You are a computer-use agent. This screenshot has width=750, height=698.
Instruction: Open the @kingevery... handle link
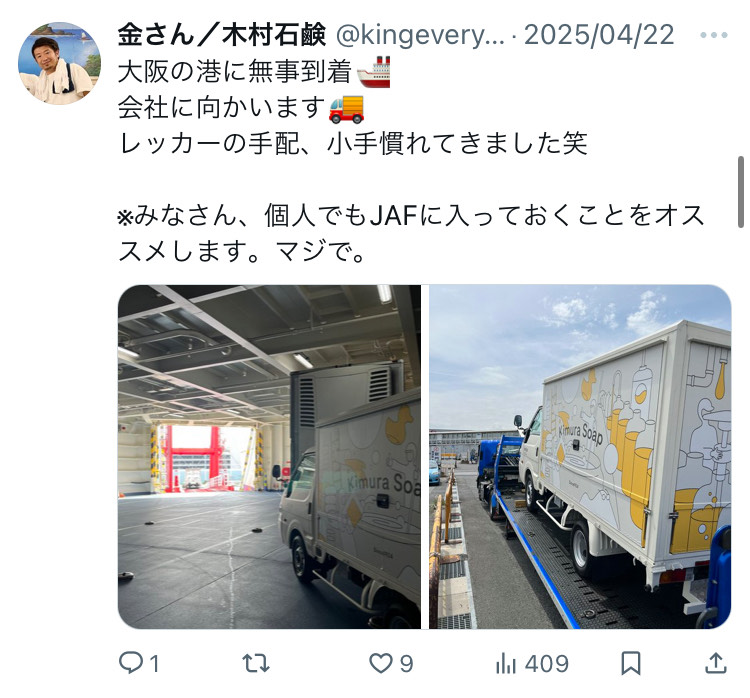[420, 35]
